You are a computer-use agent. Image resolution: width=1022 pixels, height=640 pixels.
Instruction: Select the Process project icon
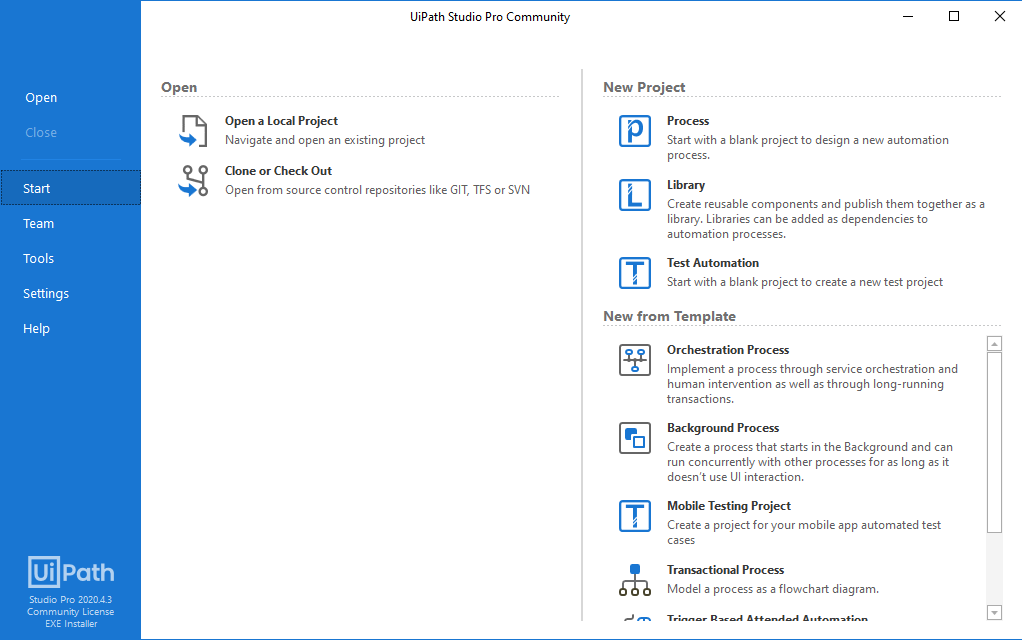point(635,131)
